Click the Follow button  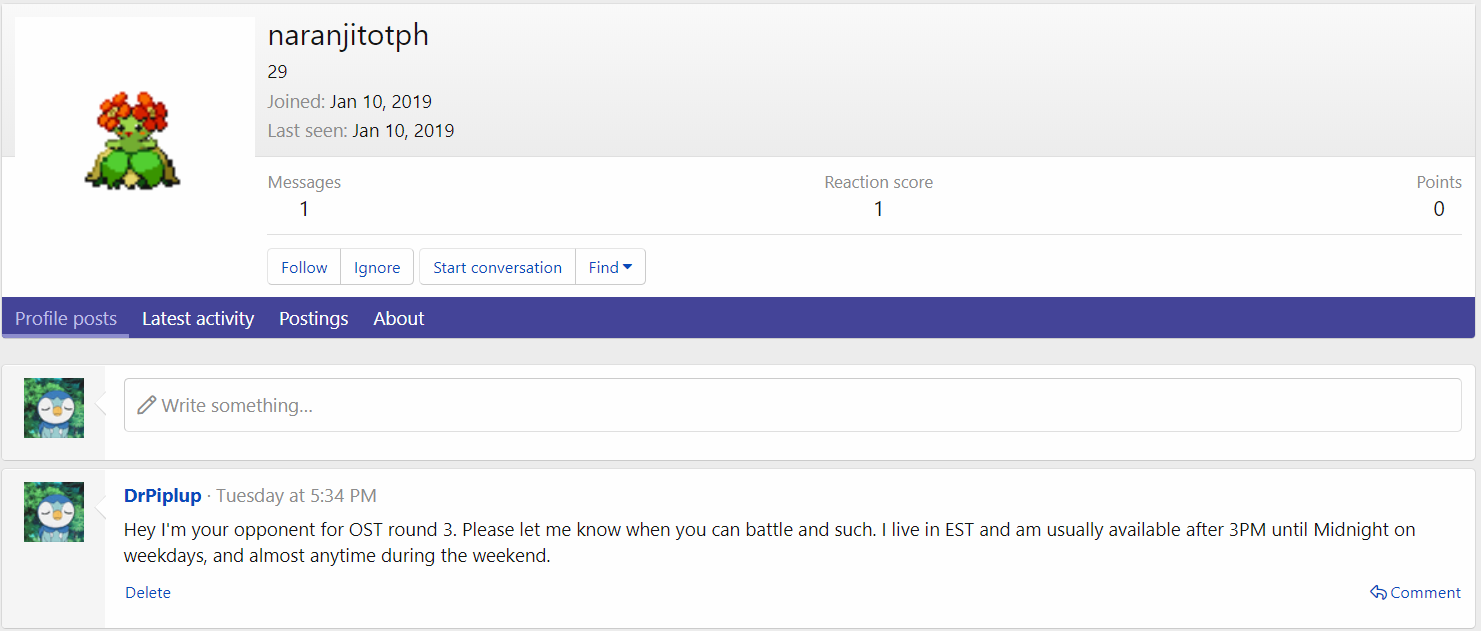click(x=304, y=267)
